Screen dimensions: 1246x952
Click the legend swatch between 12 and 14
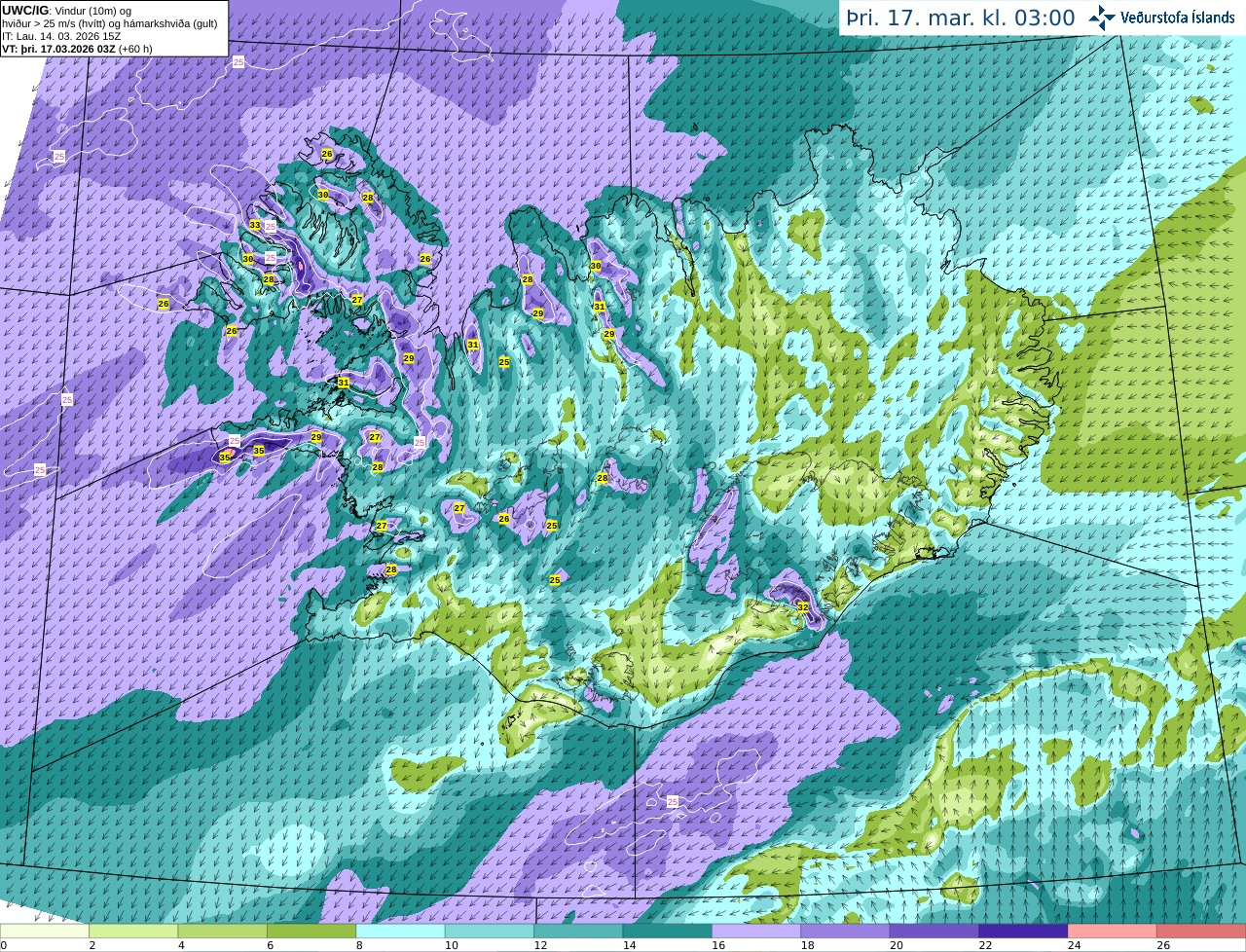[578, 932]
